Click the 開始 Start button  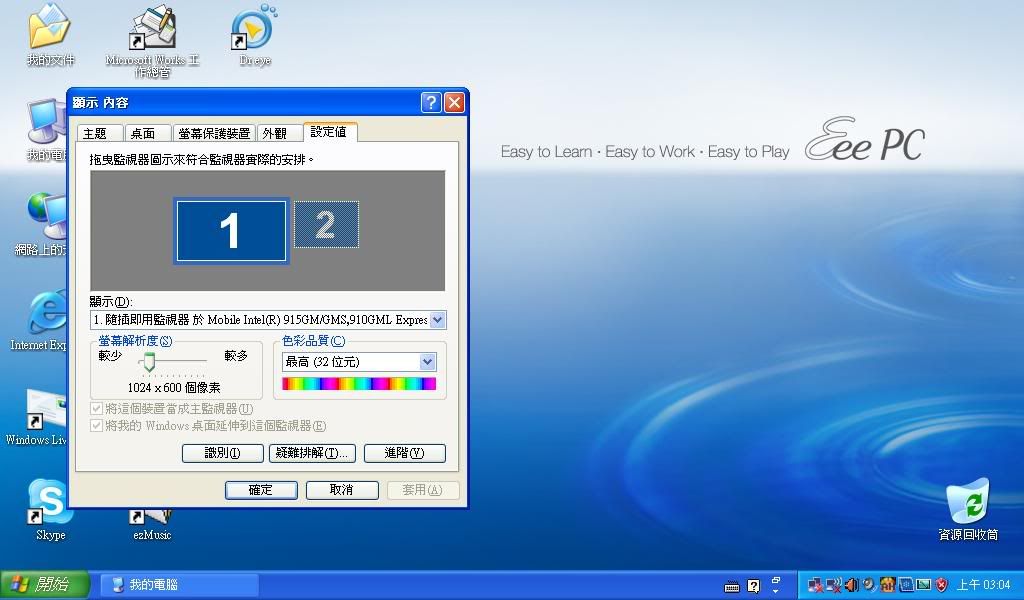[x=45, y=584]
